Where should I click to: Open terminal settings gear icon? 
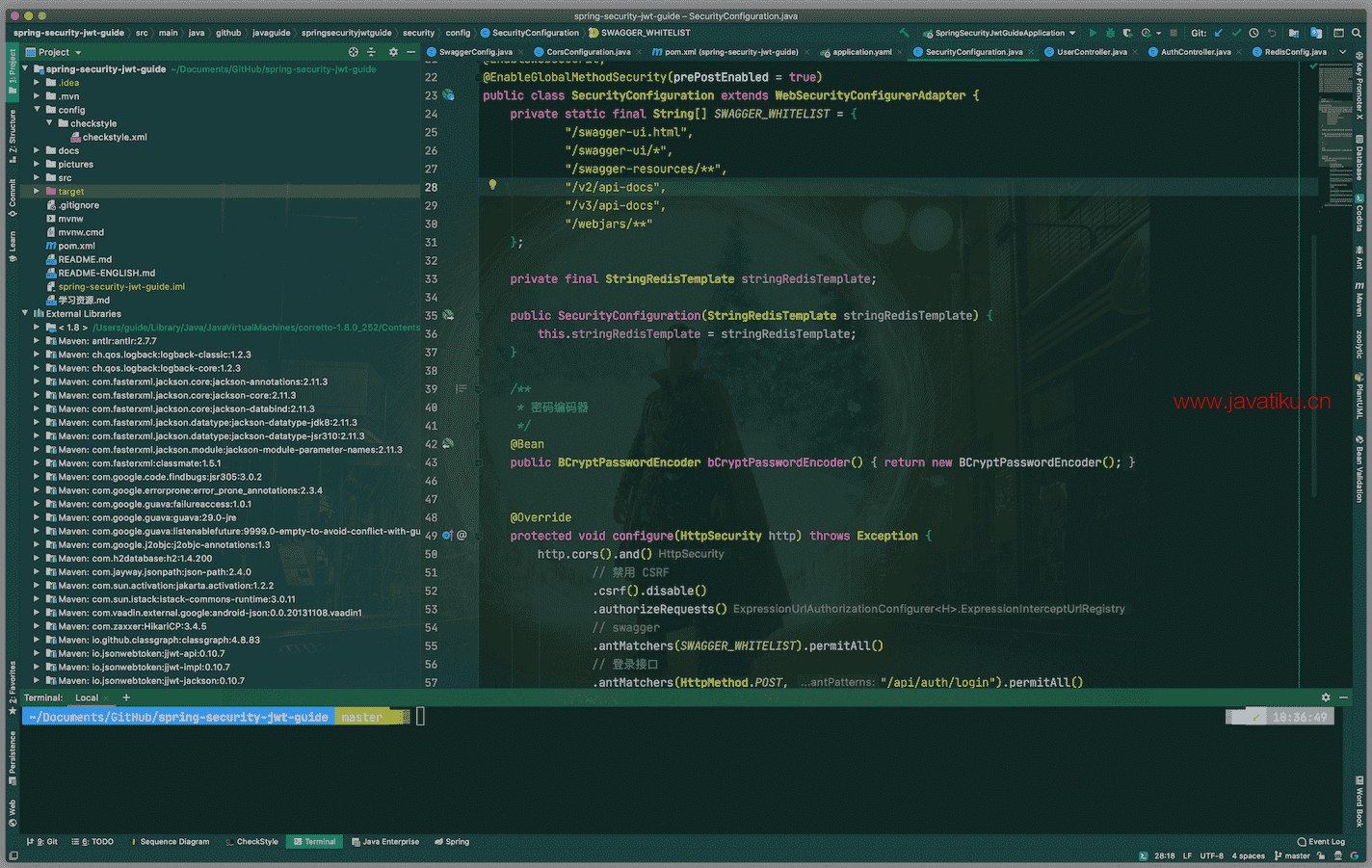pyautogui.click(x=1326, y=697)
